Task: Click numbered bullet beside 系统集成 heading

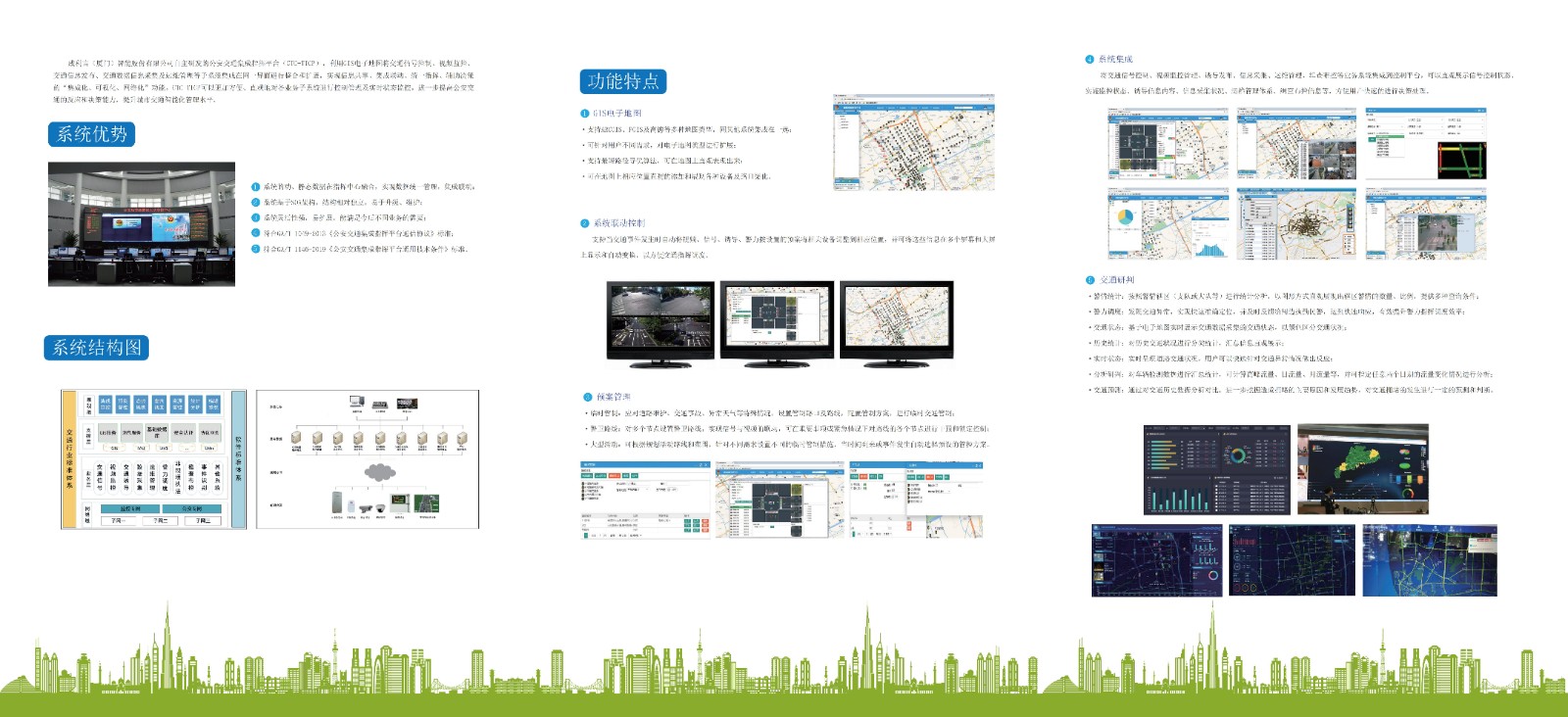Action: click(x=1089, y=60)
